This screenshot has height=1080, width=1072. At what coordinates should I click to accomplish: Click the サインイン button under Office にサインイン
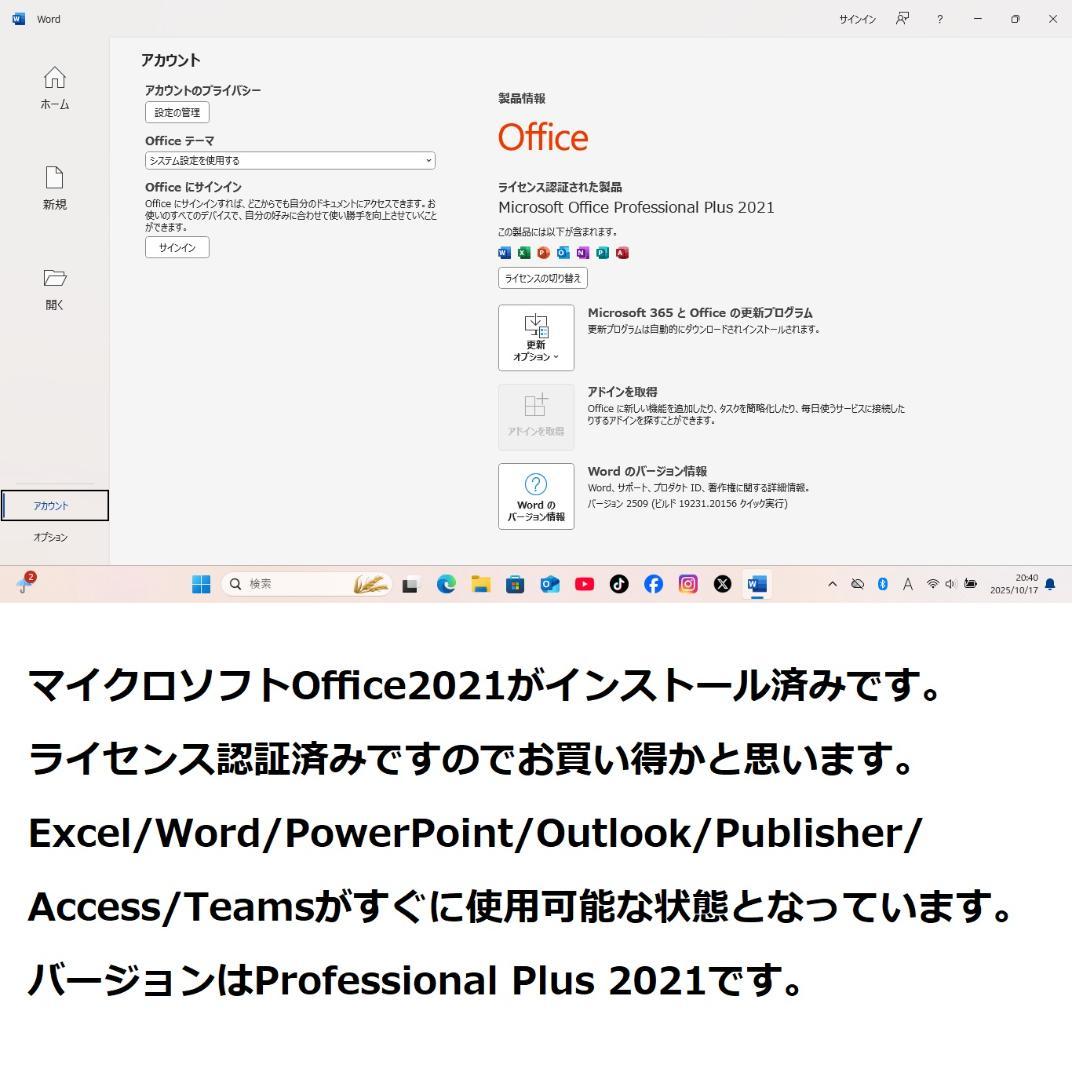pyautogui.click(x=177, y=247)
